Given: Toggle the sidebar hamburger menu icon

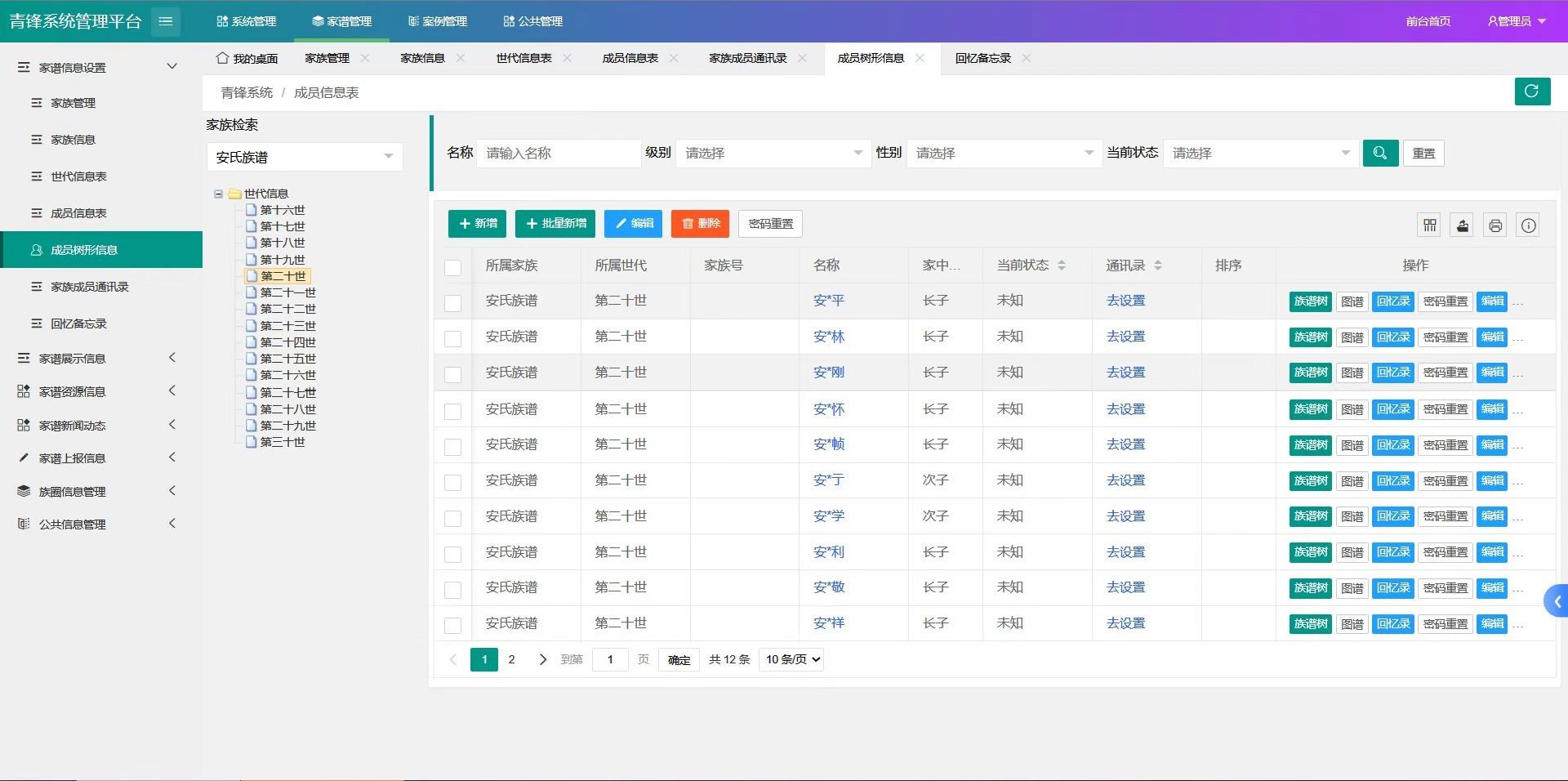Looking at the screenshot, I should tap(165, 21).
